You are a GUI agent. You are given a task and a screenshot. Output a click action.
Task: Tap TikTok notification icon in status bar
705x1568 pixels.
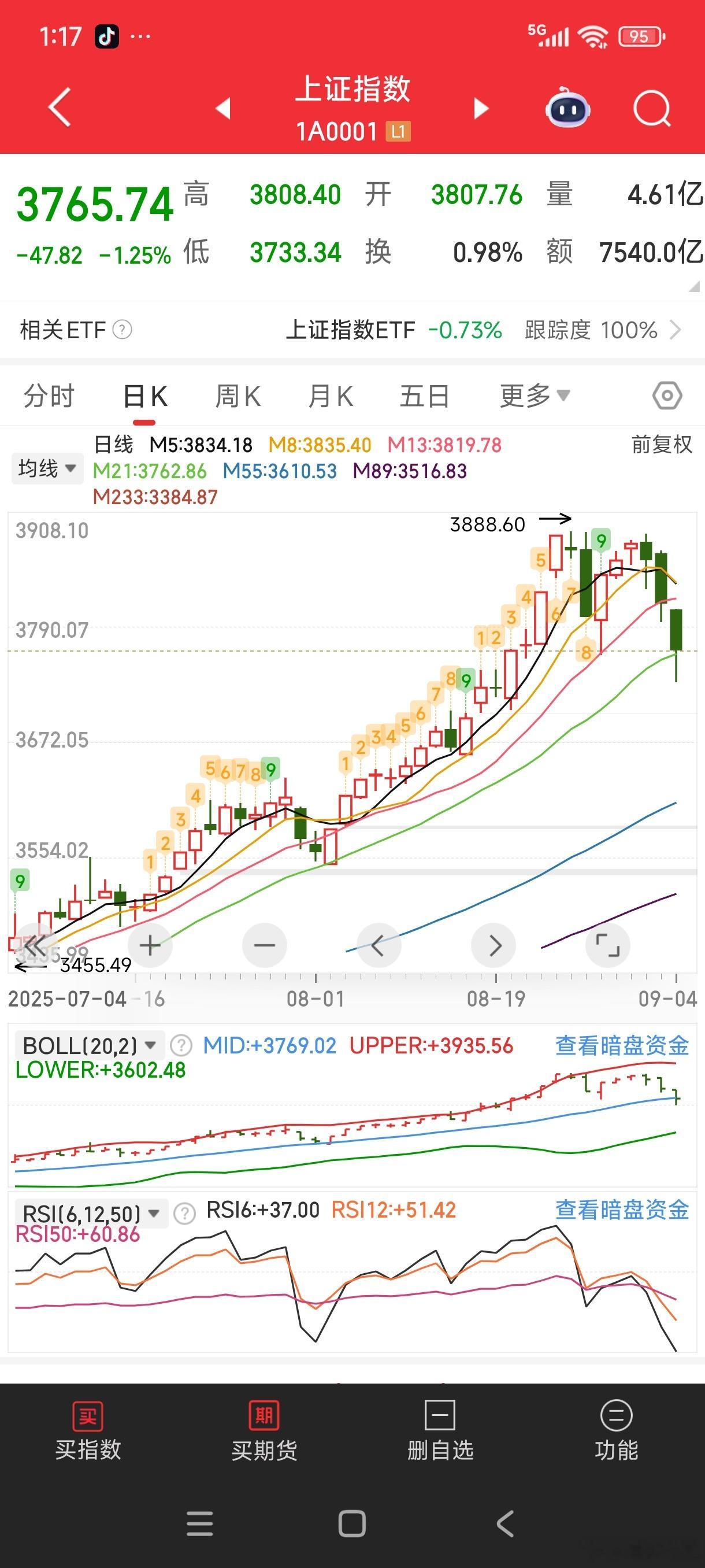click(107, 36)
